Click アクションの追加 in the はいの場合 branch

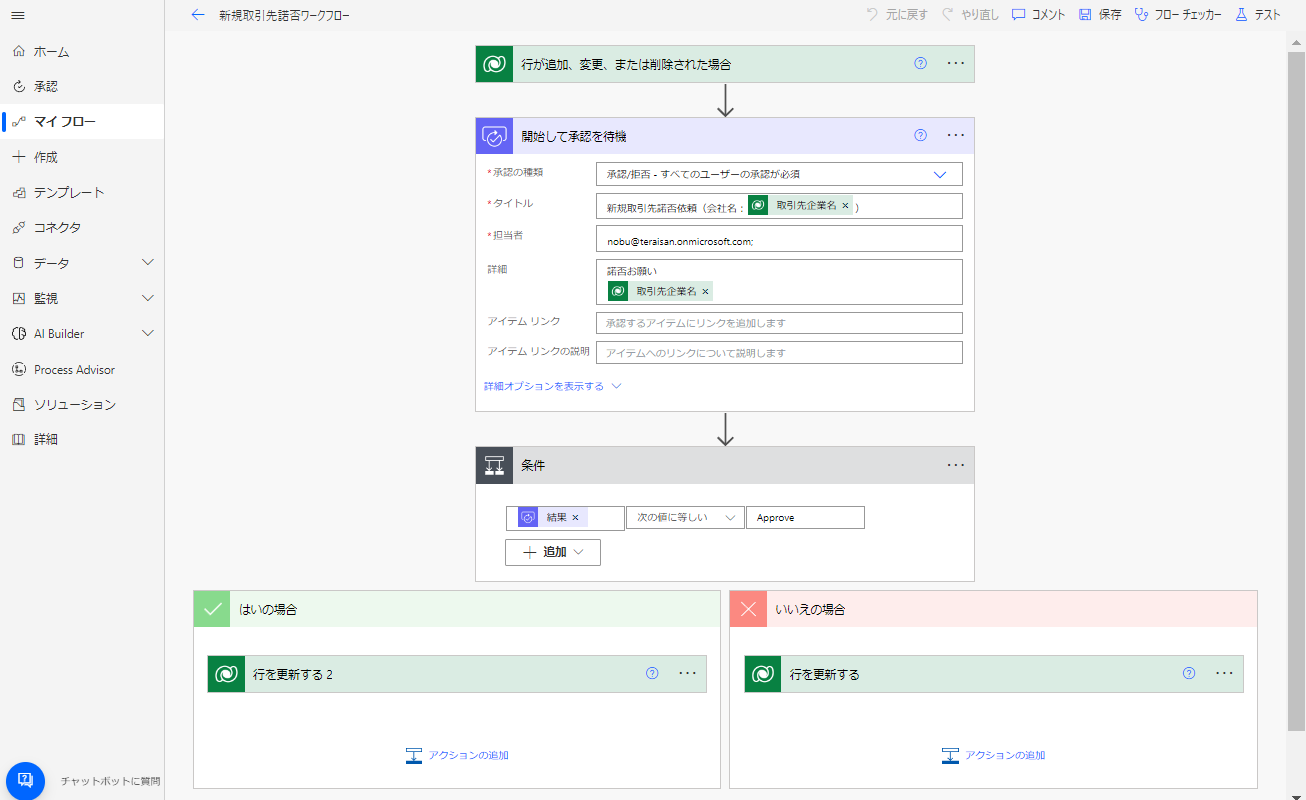click(457, 755)
